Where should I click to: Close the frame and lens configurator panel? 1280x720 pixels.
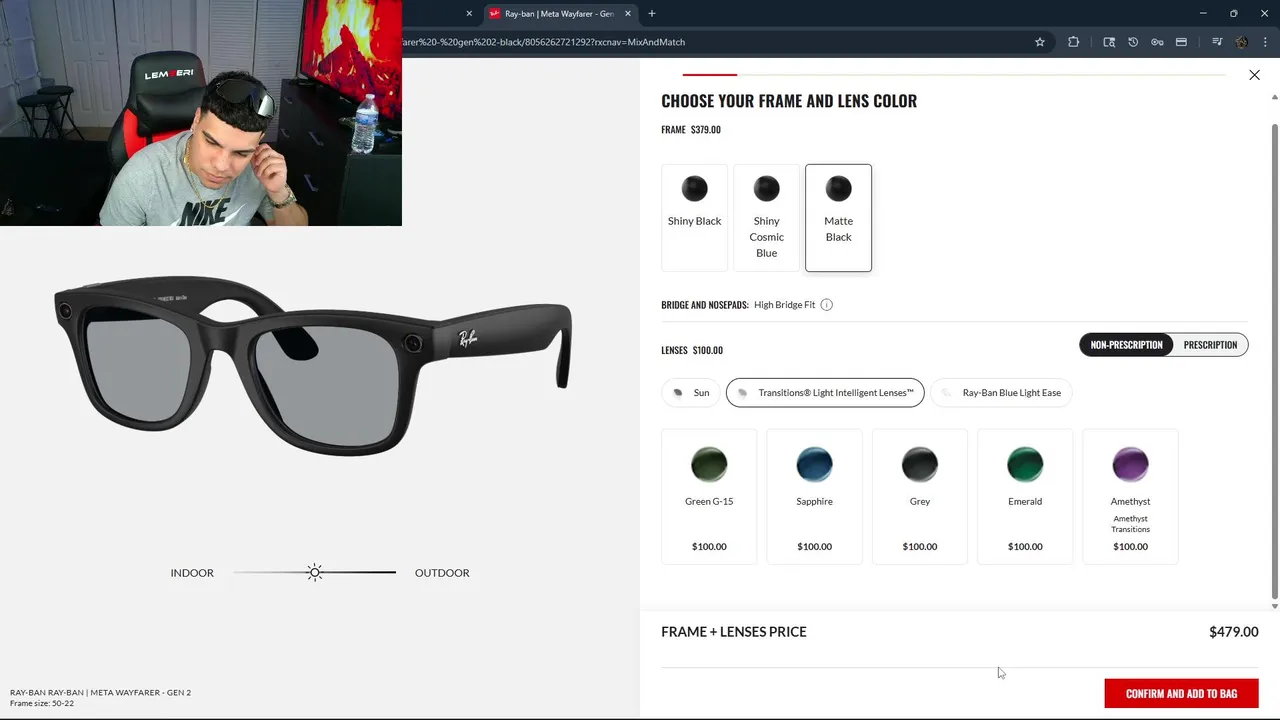tap(1254, 75)
